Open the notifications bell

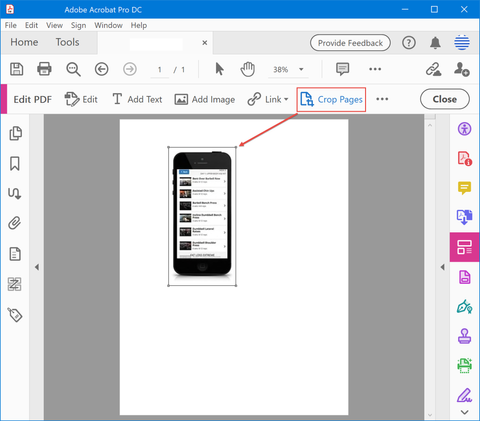[x=435, y=43]
